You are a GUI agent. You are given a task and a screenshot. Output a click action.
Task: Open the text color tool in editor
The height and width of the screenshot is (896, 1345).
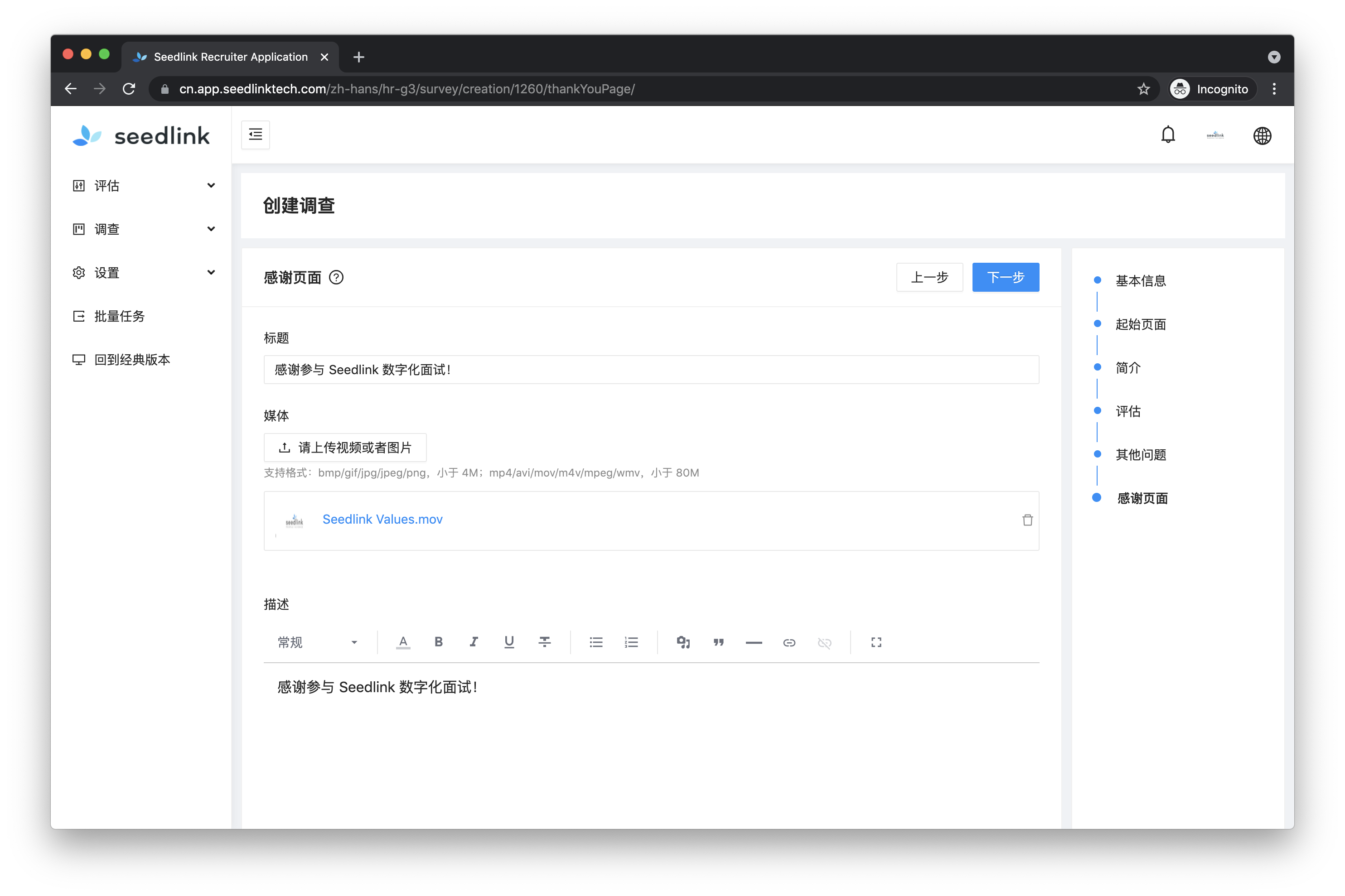(x=403, y=642)
